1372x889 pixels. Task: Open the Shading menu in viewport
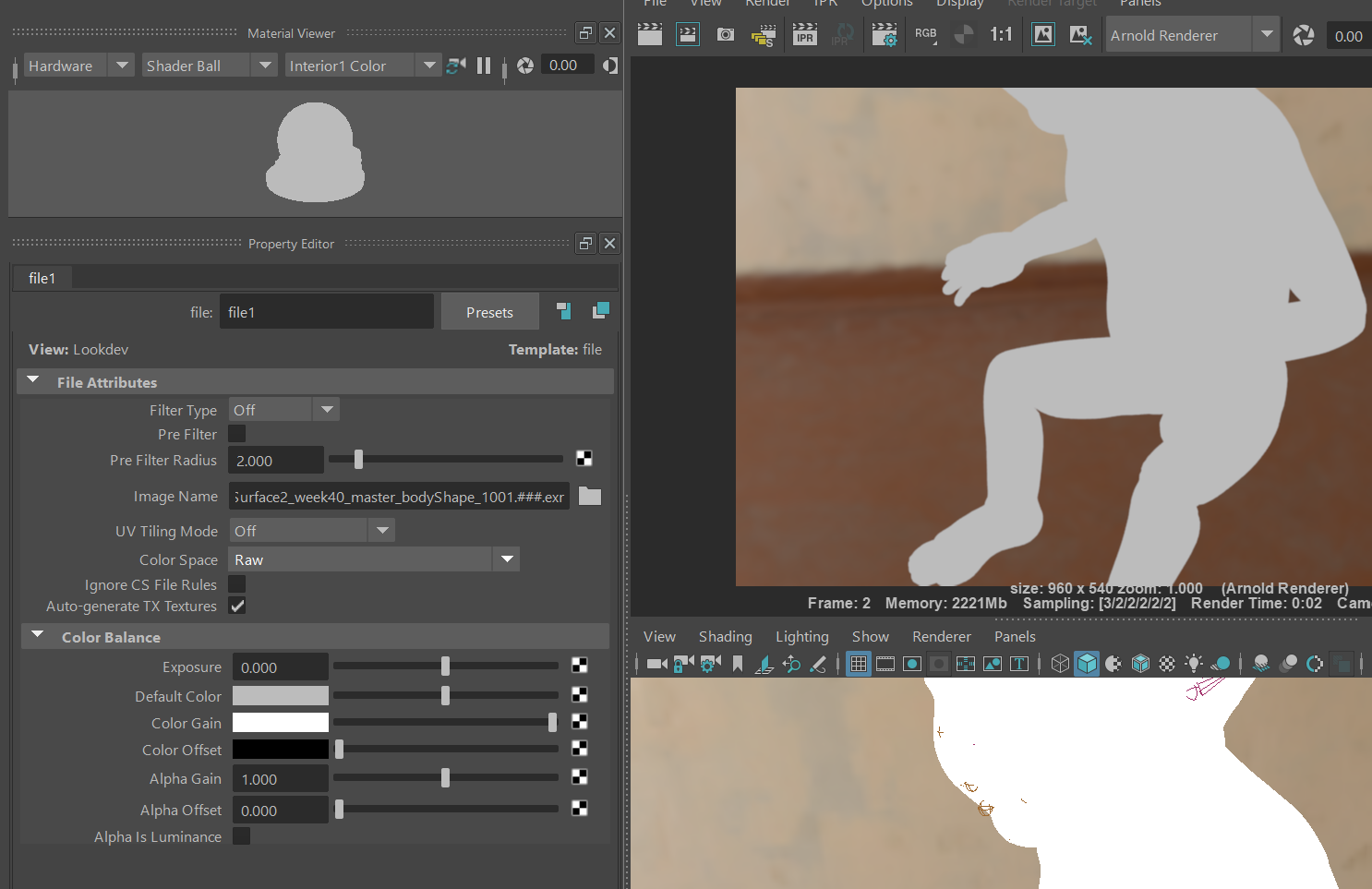(725, 636)
